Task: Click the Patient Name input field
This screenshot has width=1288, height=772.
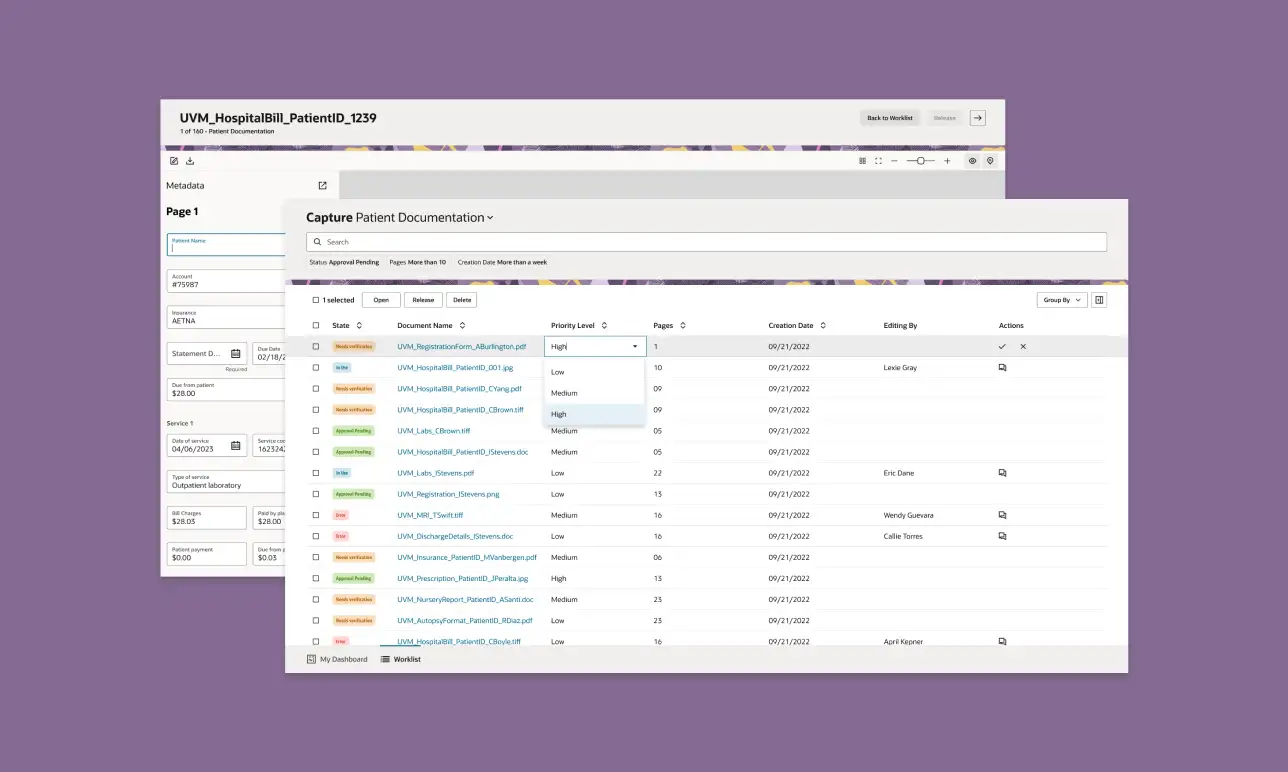Action: point(226,245)
